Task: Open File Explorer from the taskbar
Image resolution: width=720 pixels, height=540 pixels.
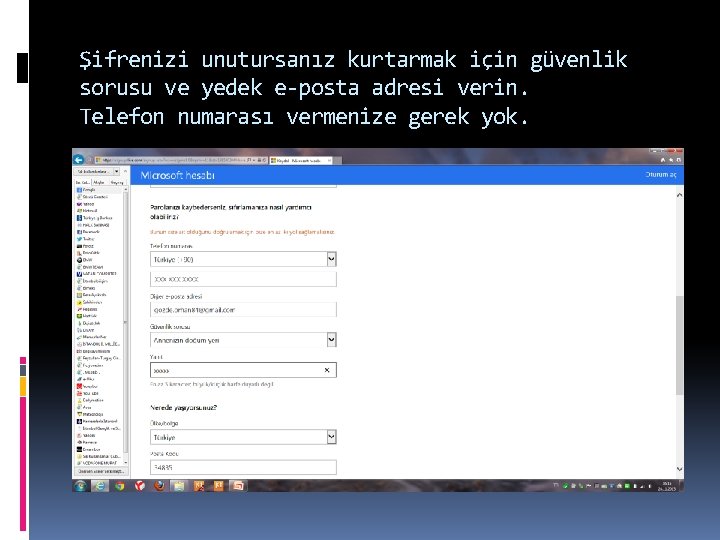Action: [179, 486]
